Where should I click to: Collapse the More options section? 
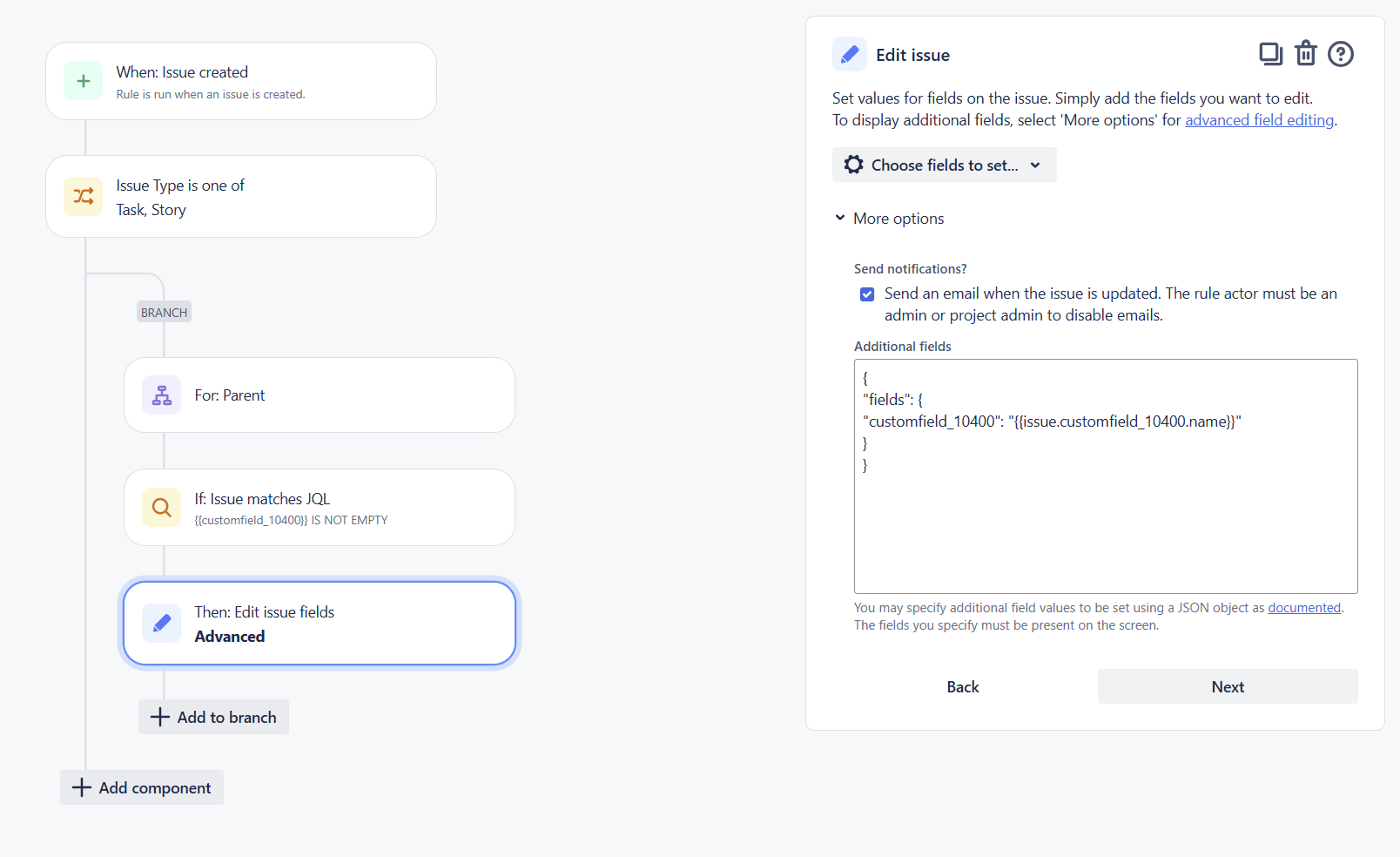tap(889, 219)
